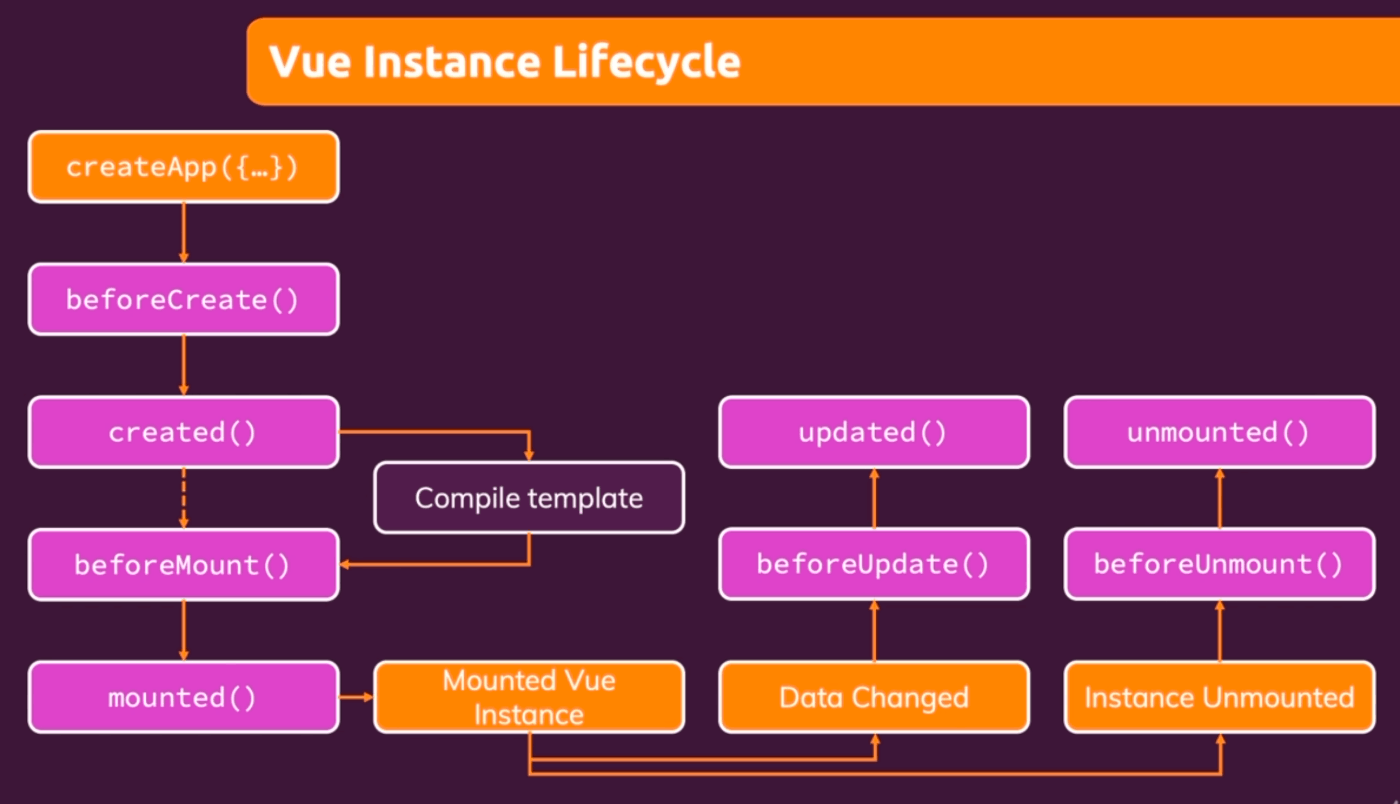Click the unmounted() hook box

coord(1219,432)
